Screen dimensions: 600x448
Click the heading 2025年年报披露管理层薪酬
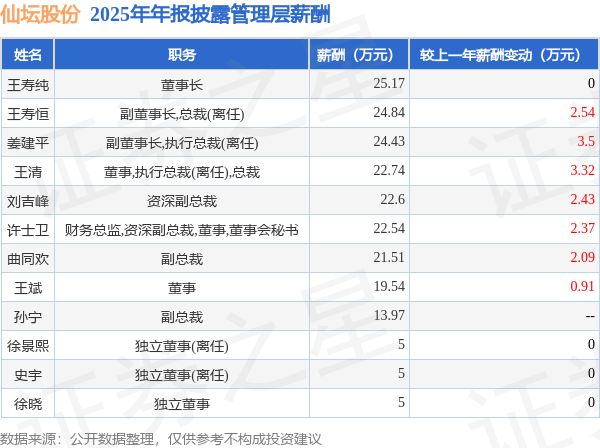[x=210, y=15]
